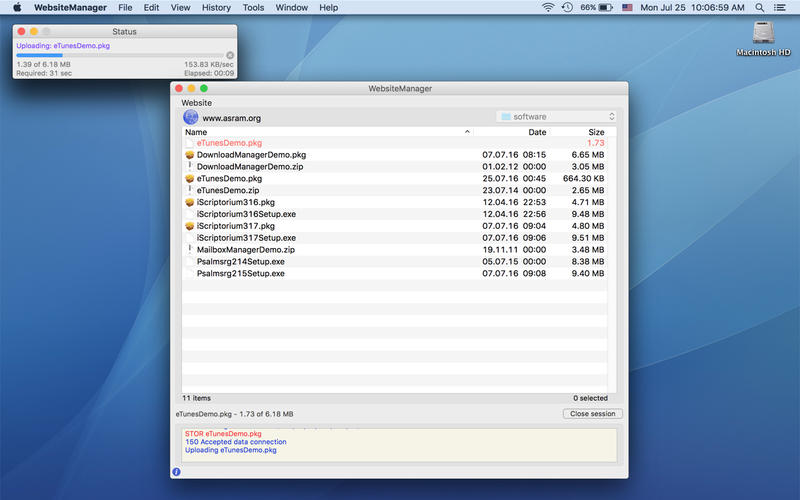Select the iScriptorium316Setup.exe file name
The height and width of the screenshot is (500, 800).
(246, 214)
